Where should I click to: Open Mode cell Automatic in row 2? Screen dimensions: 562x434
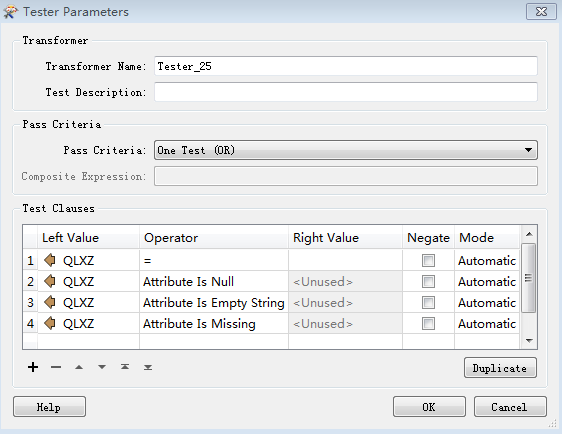(487, 282)
